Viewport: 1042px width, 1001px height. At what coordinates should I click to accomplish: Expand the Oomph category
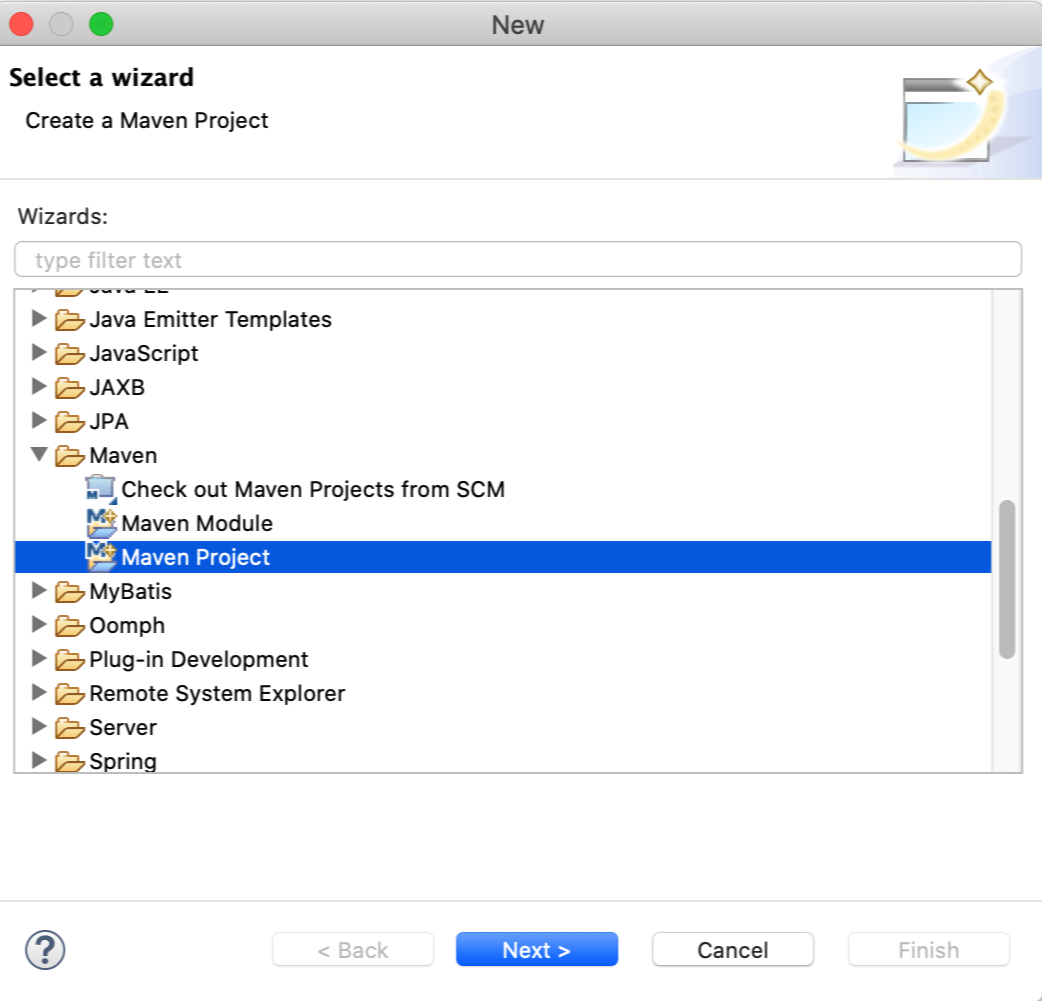(39, 624)
